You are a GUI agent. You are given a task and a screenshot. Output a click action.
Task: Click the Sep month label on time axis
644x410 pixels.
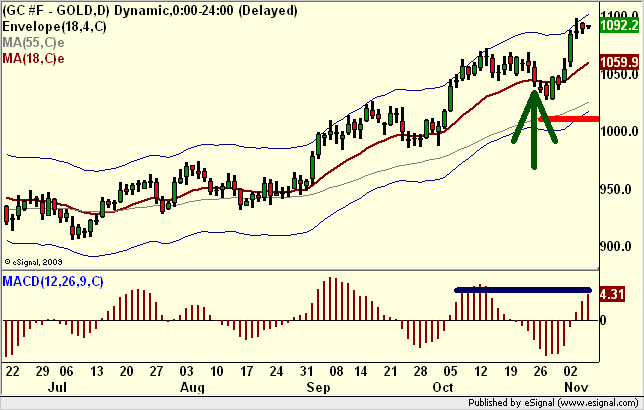pyautogui.click(x=318, y=387)
